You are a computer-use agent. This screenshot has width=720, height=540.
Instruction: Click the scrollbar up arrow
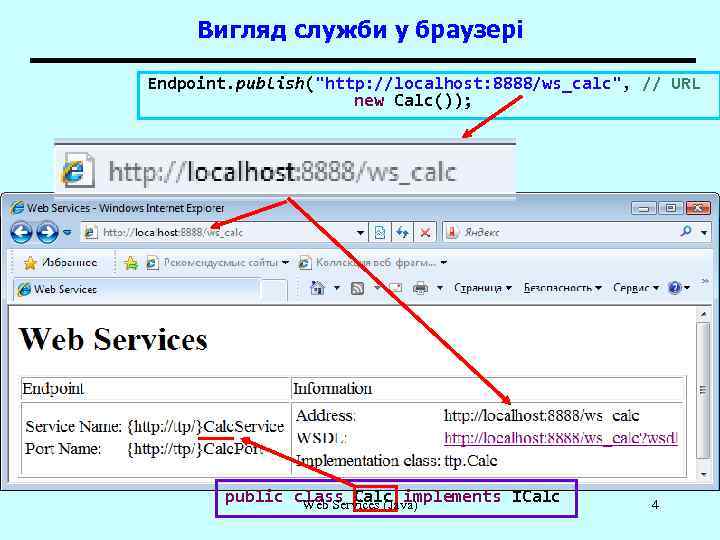(x=703, y=315)
